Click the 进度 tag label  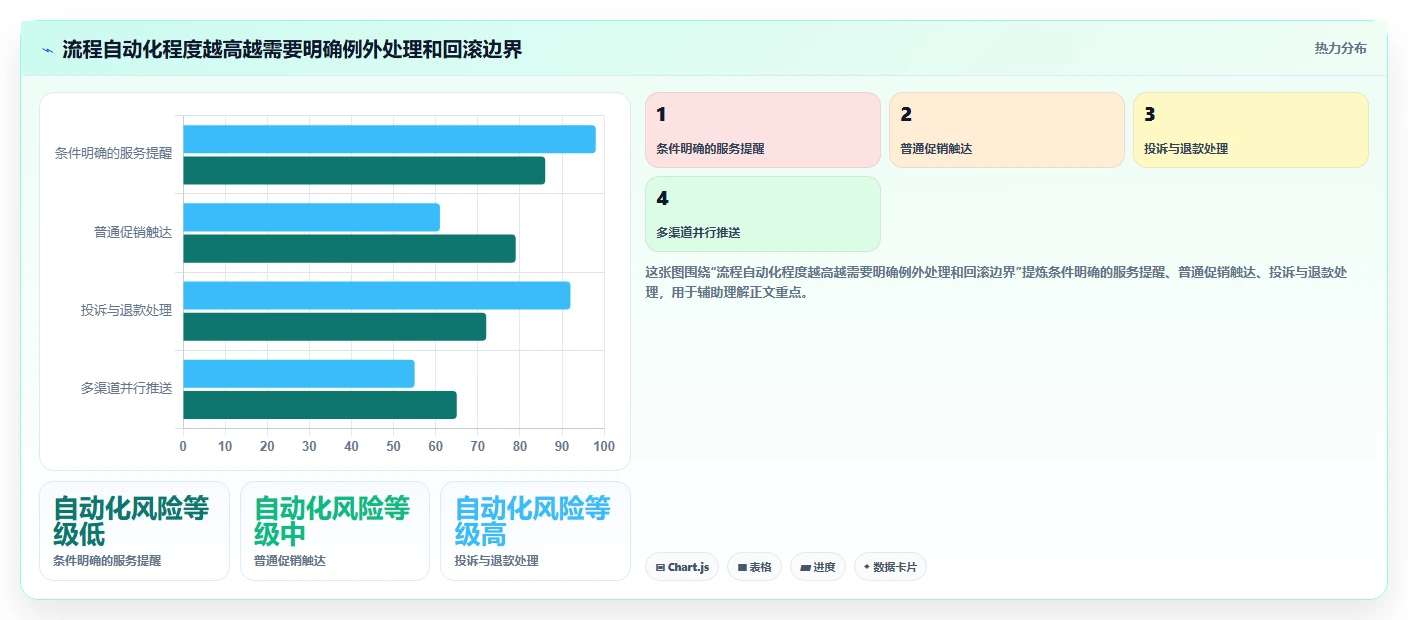(x=824, y=567)
